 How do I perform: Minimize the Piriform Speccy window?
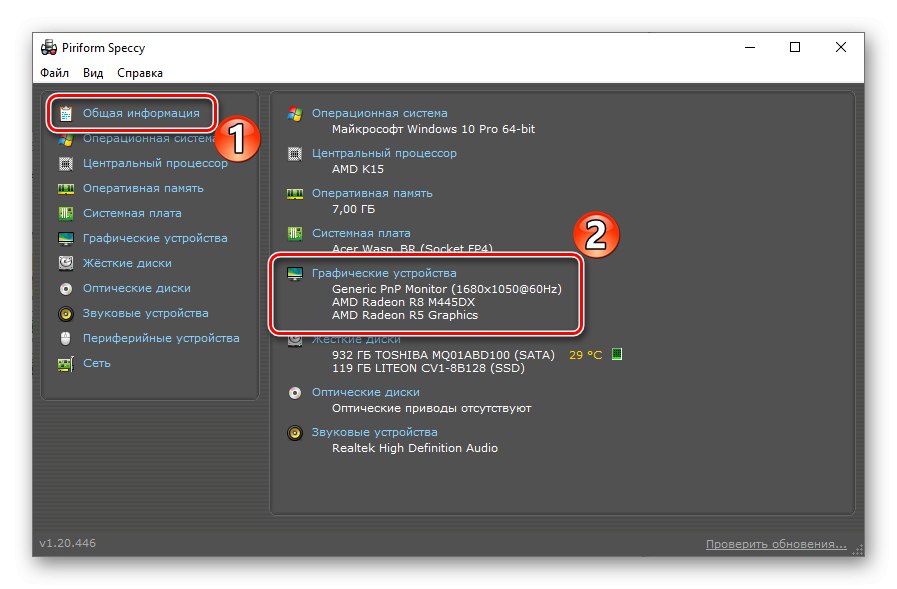[750, 47]
